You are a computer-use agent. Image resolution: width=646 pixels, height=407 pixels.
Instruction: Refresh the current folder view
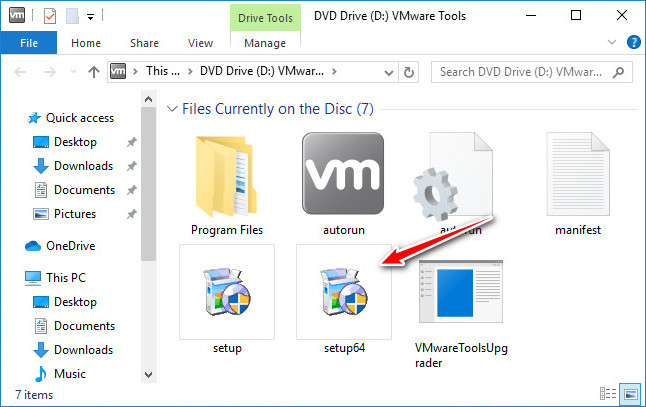[409, 73]
